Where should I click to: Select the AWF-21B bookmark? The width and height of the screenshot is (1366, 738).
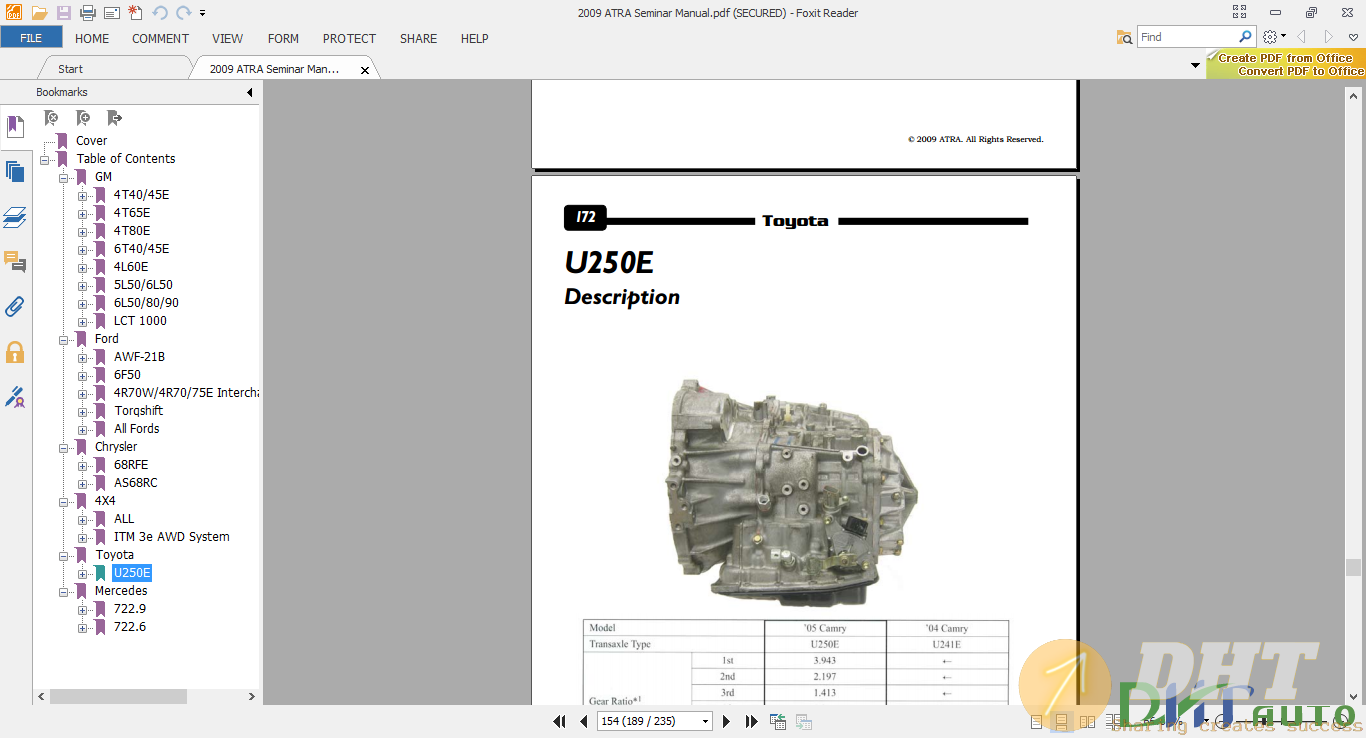(x=139, y=357)
